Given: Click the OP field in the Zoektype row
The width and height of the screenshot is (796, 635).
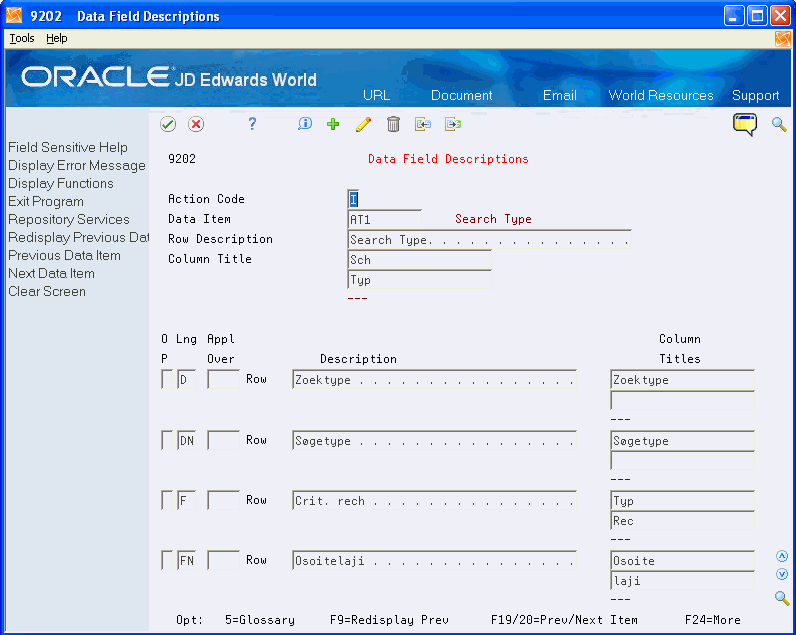Looking at the screenshot, I should pyautogui.click(x=167, y=379).
